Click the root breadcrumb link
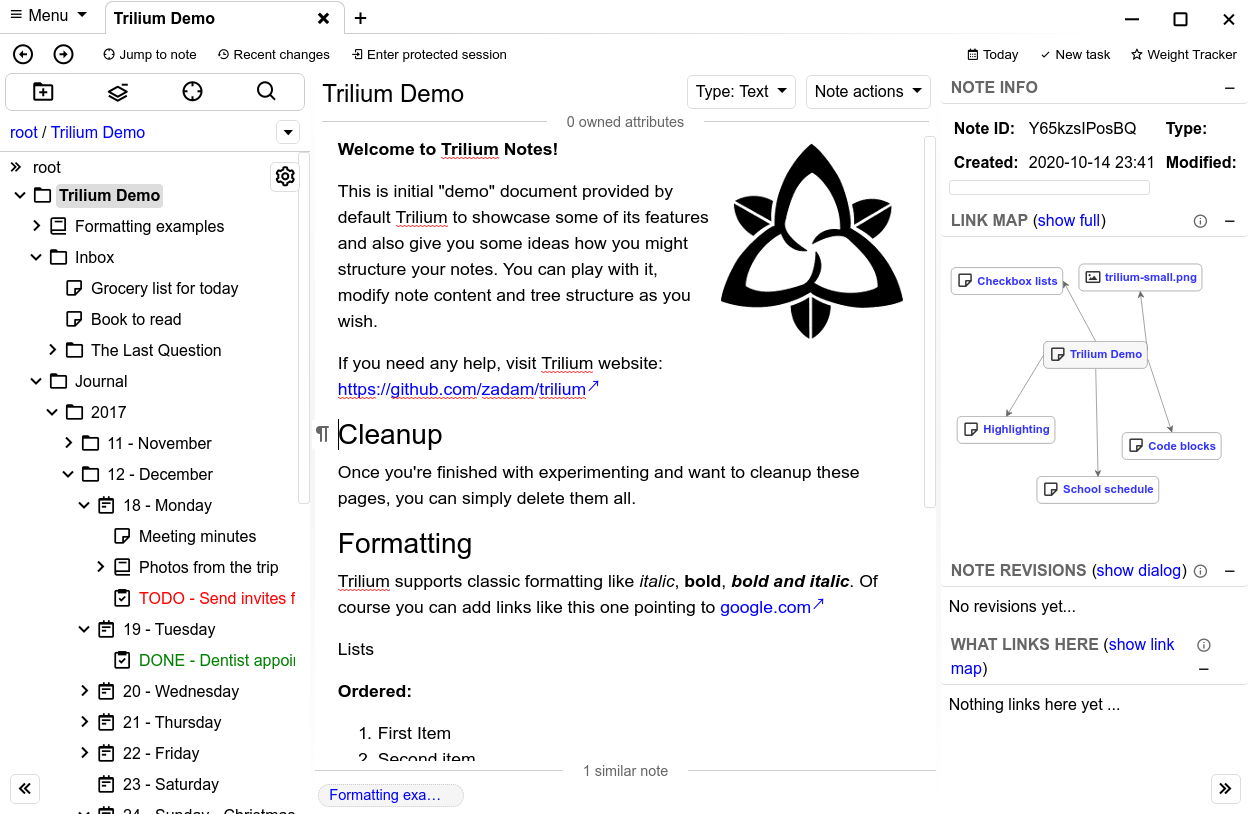Image resolution: width=1251 pixels, height=814 pixels. [24, 132]
